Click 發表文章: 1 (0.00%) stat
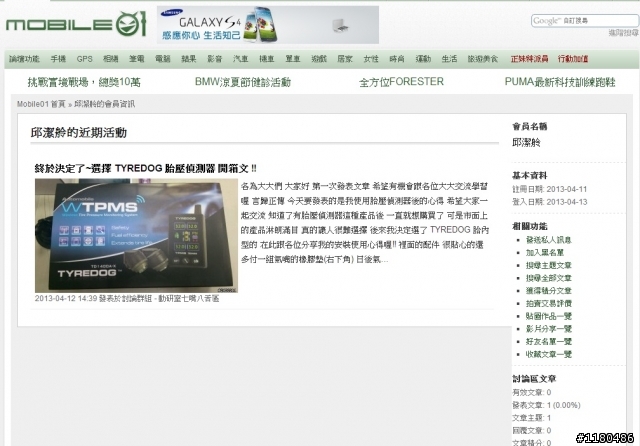This screenshot has height=446, width=640. (546, 405)
